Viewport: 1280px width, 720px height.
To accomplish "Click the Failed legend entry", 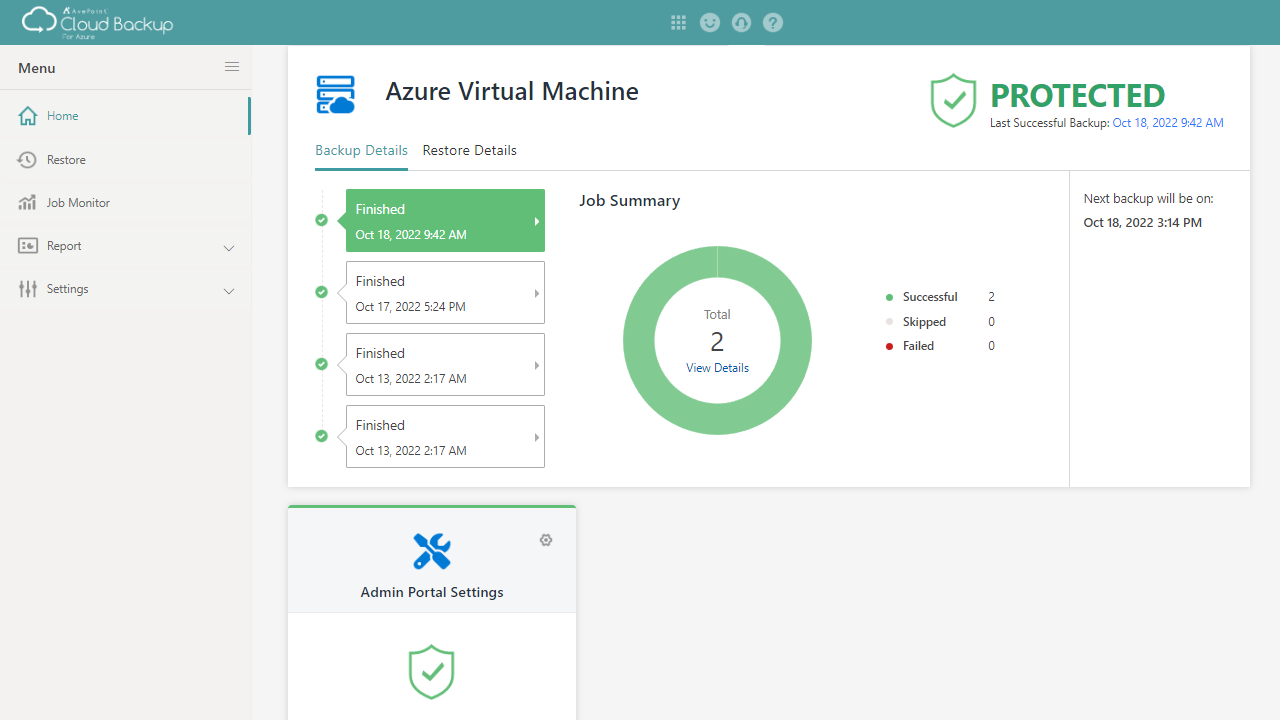I will pos(918,346).
